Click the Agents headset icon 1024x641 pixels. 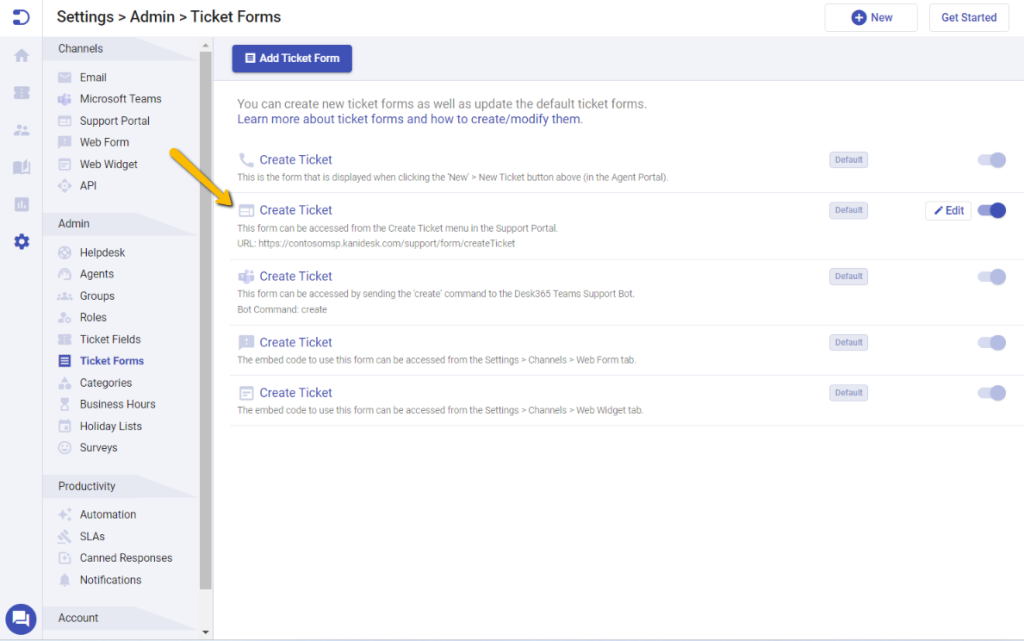coord(65,274)
